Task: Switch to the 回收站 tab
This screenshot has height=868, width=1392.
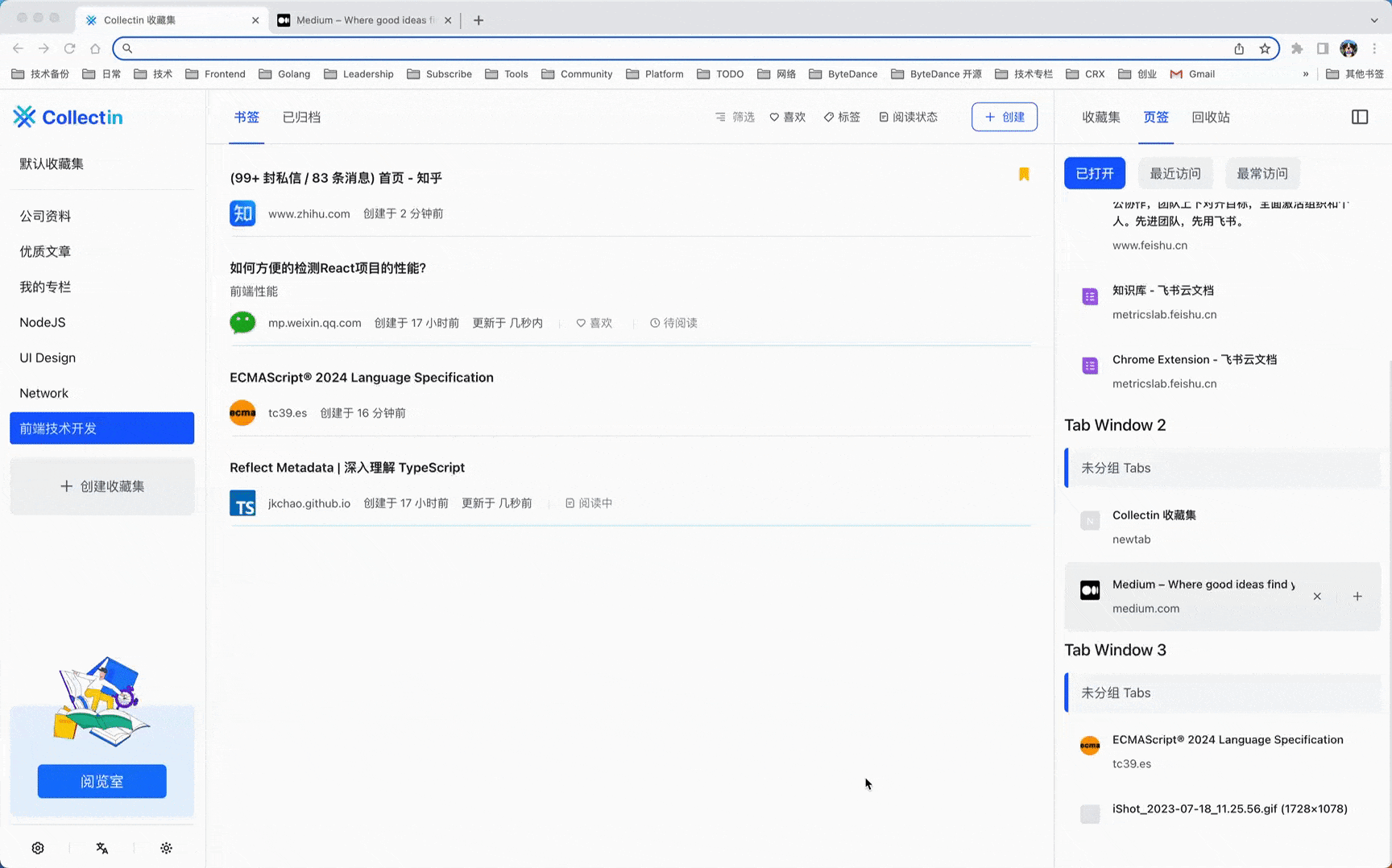Action: pyautogui.click(x=1211, y=117)
